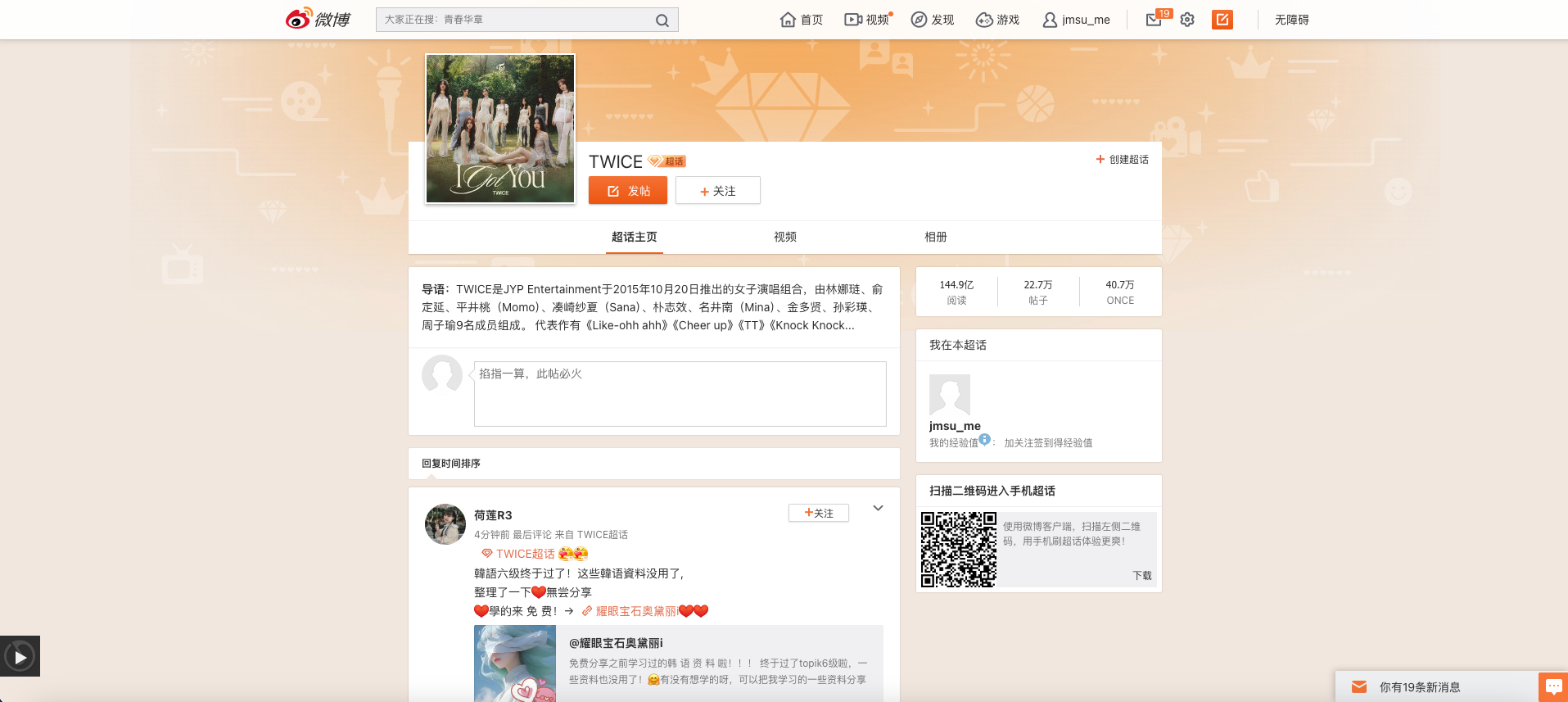Click 创建超话 link
This screenshot has width=1568, height=702.
tap(1123, 160)
